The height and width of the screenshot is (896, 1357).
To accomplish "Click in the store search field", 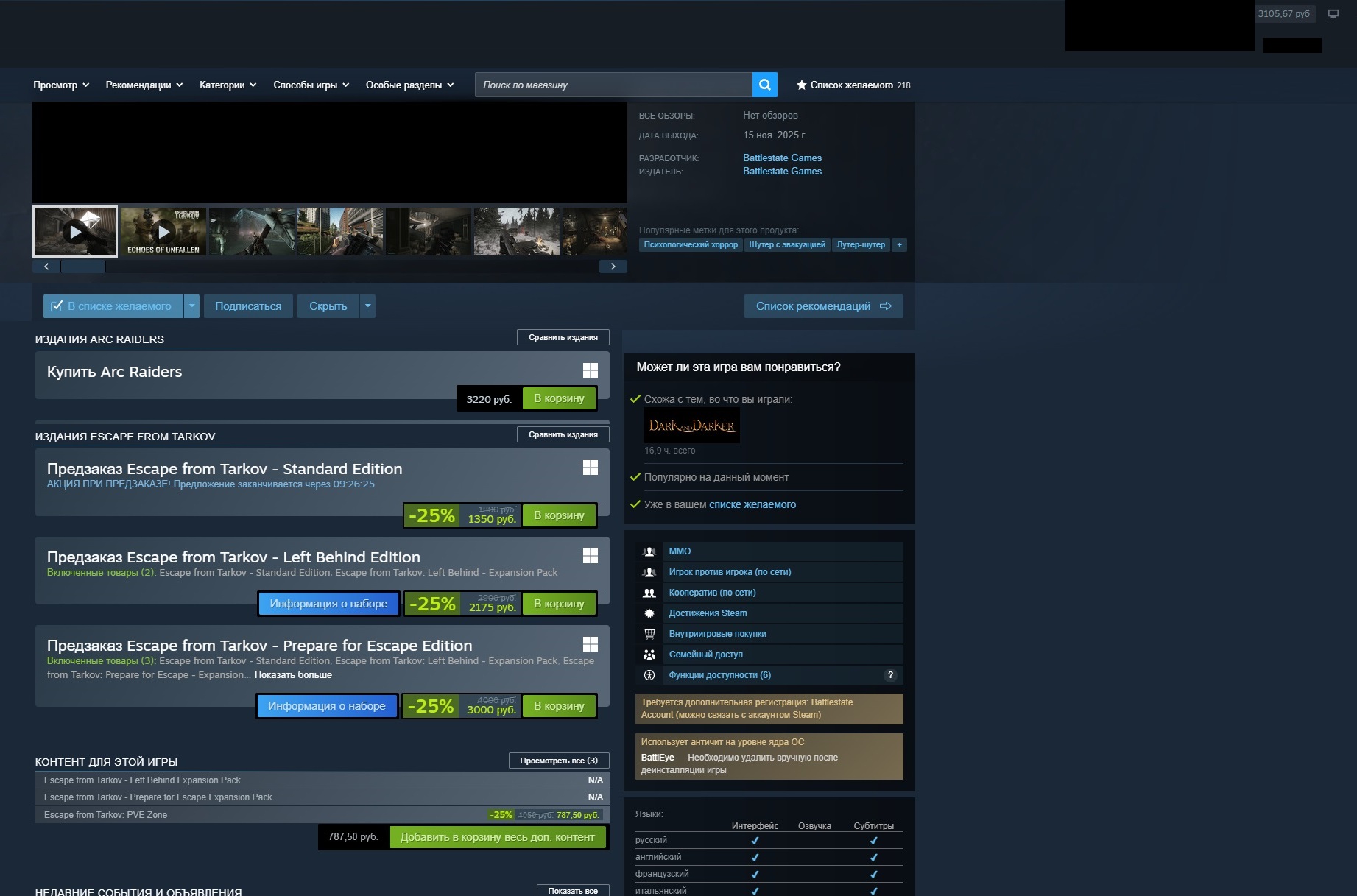I will 613,85.
